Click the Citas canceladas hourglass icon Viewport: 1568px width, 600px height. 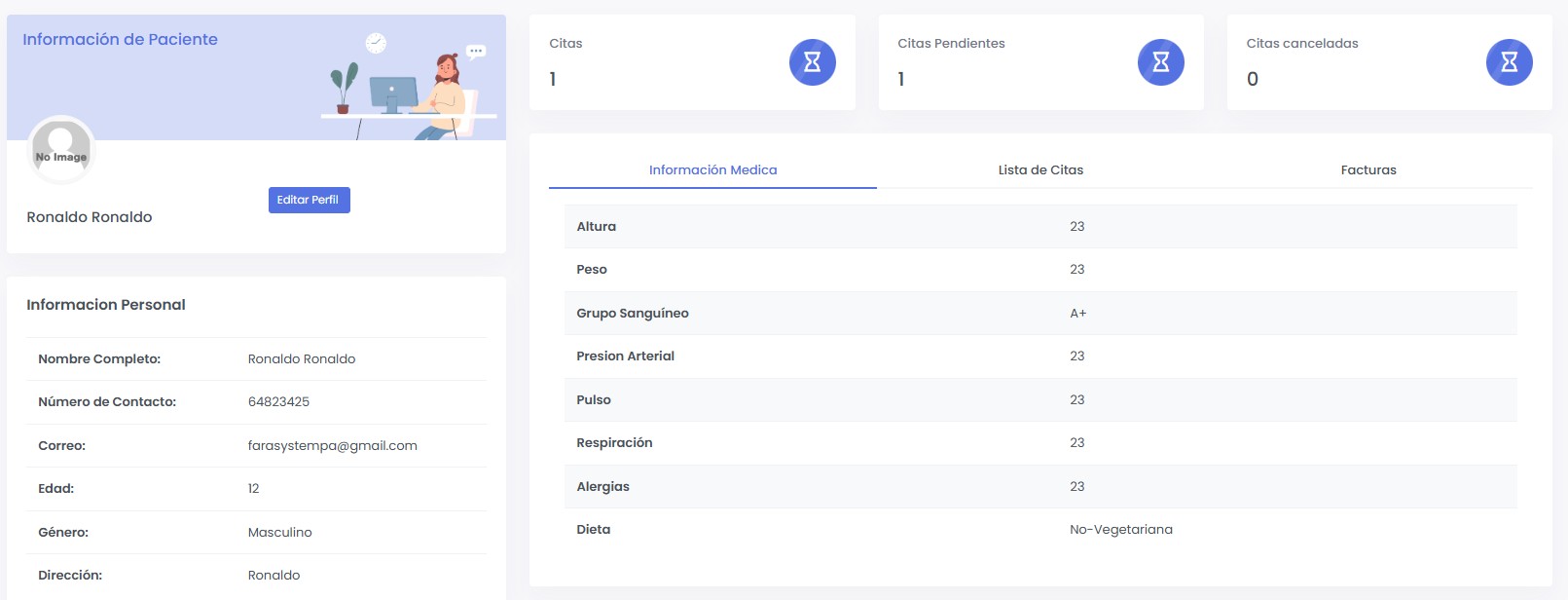click(x=1509, y=62)
